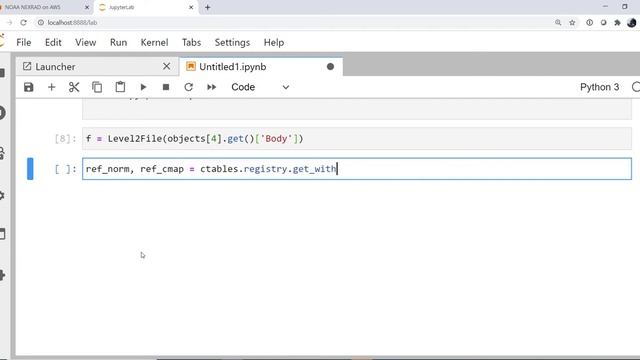Open the Settings menu
Screen dimensions: 640x360
coord(232,42)
